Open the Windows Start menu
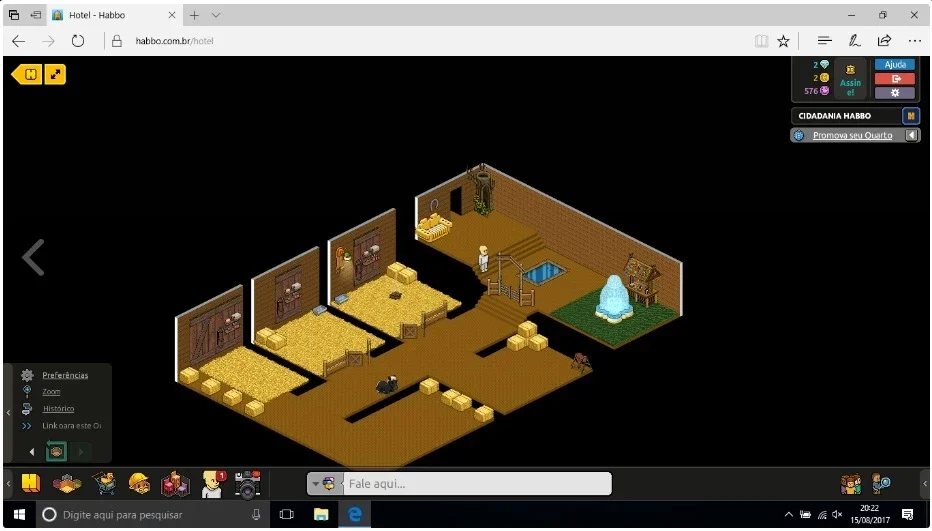This screenshot has width=932, height=531. 19,514
